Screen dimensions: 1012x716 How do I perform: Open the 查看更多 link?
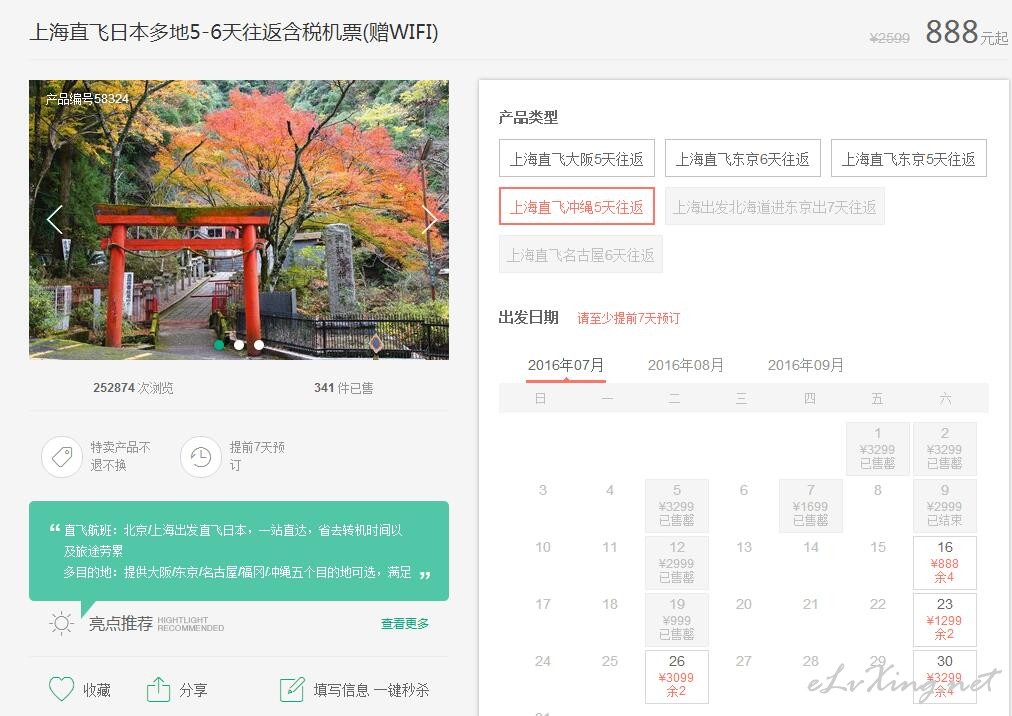[405, 624]
